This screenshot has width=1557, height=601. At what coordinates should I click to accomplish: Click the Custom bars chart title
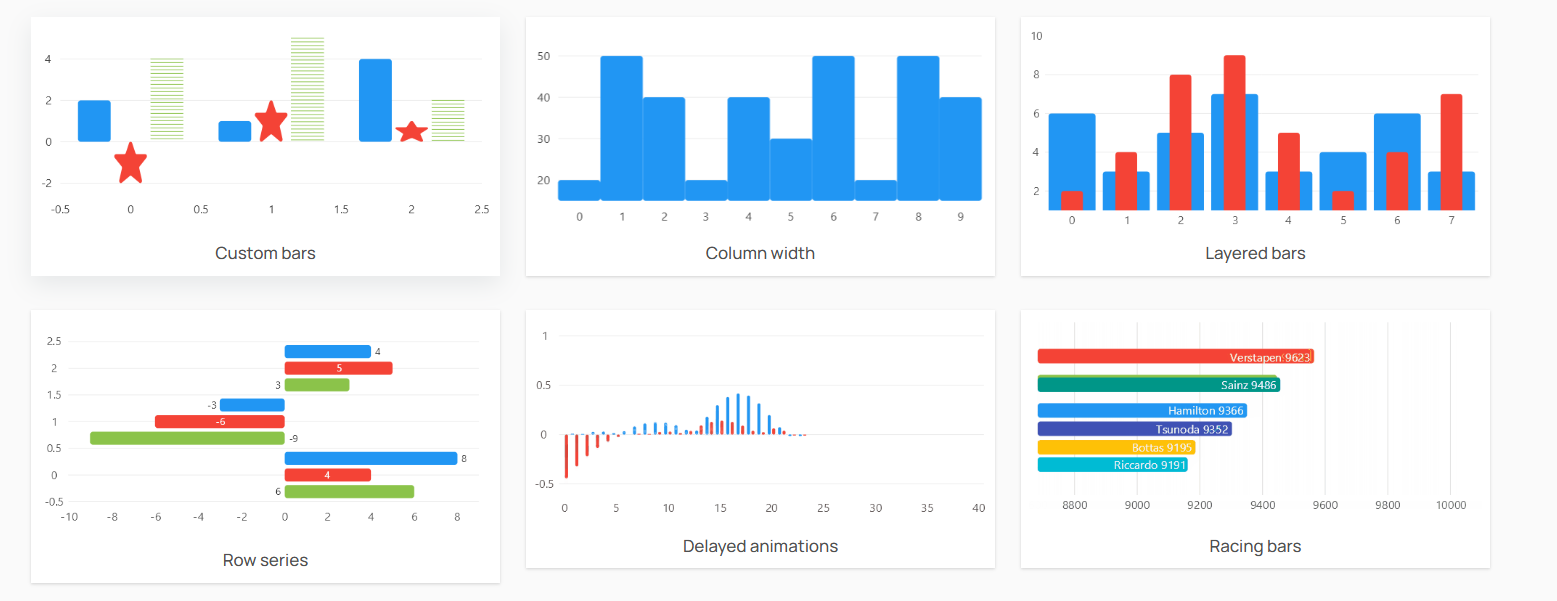coord(264,253)
